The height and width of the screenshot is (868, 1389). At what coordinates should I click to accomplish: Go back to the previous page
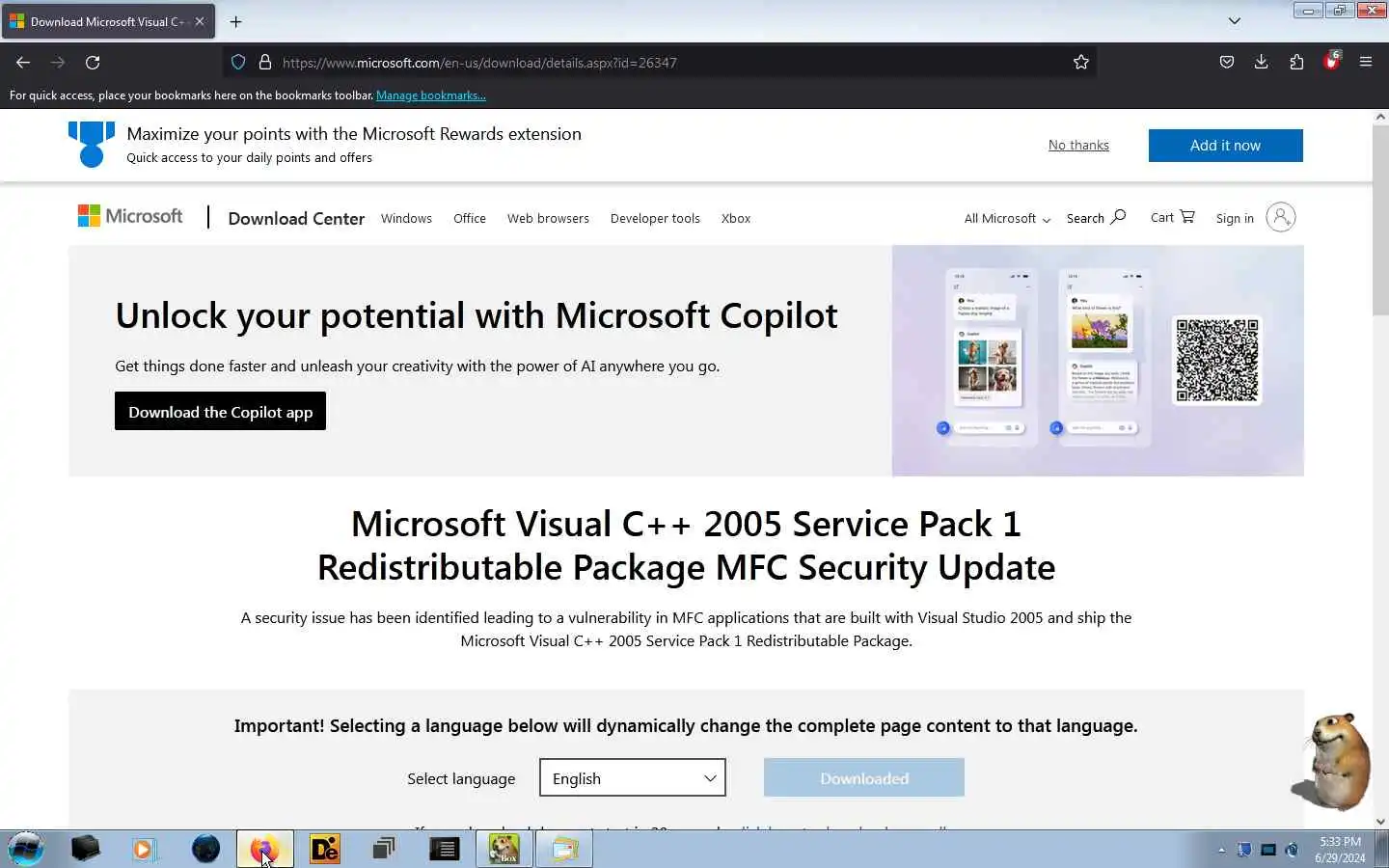click(23, 63)
